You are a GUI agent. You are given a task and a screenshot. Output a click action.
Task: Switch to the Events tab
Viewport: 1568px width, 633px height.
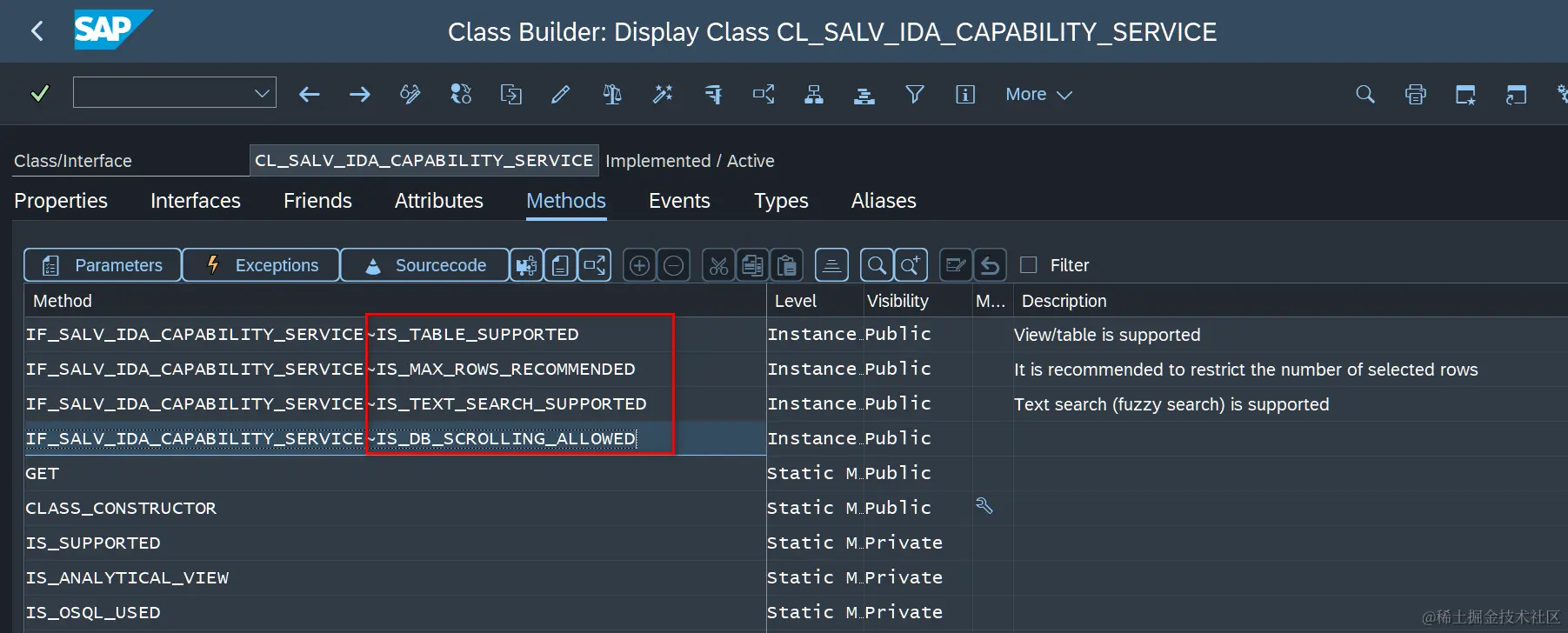coord(679,201)
